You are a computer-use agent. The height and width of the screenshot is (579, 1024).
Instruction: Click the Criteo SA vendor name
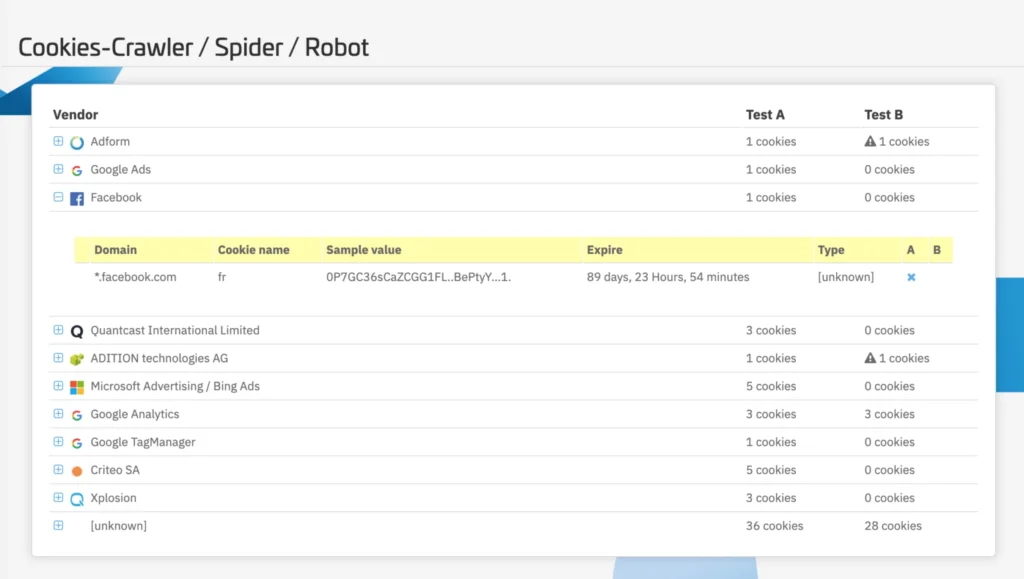pos(115,470)
